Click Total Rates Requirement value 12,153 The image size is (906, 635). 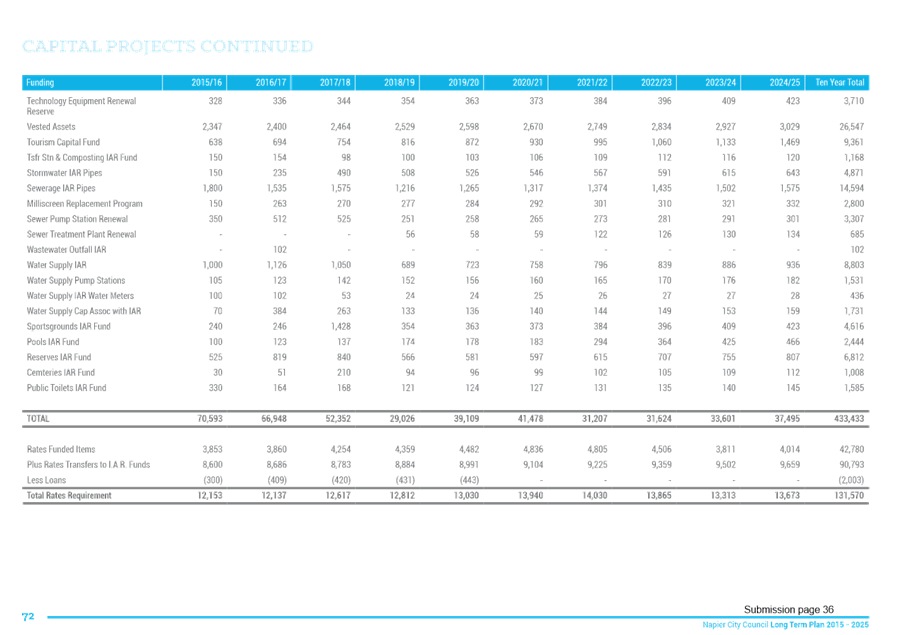(x=210, y=495)
